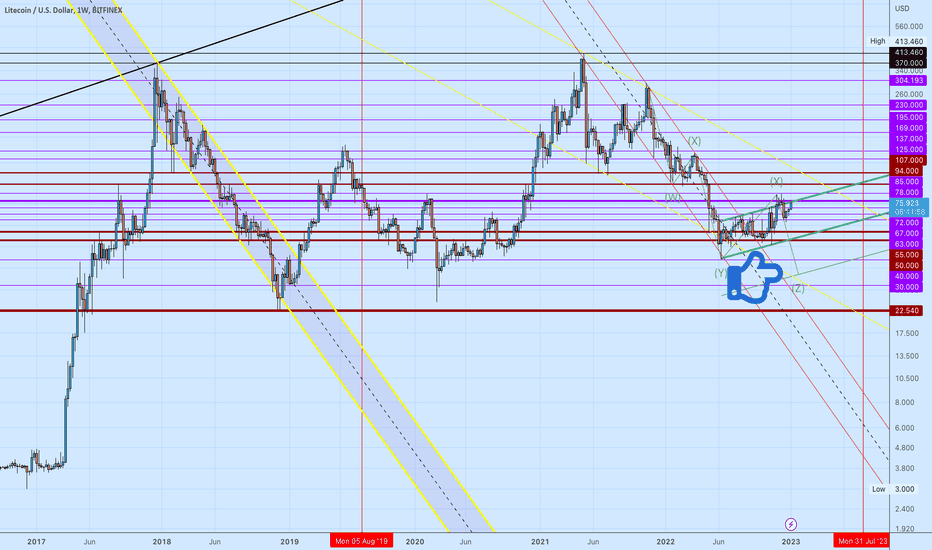Select the black 413.460 price label
The image size is (932, 550).
(908, 52)
